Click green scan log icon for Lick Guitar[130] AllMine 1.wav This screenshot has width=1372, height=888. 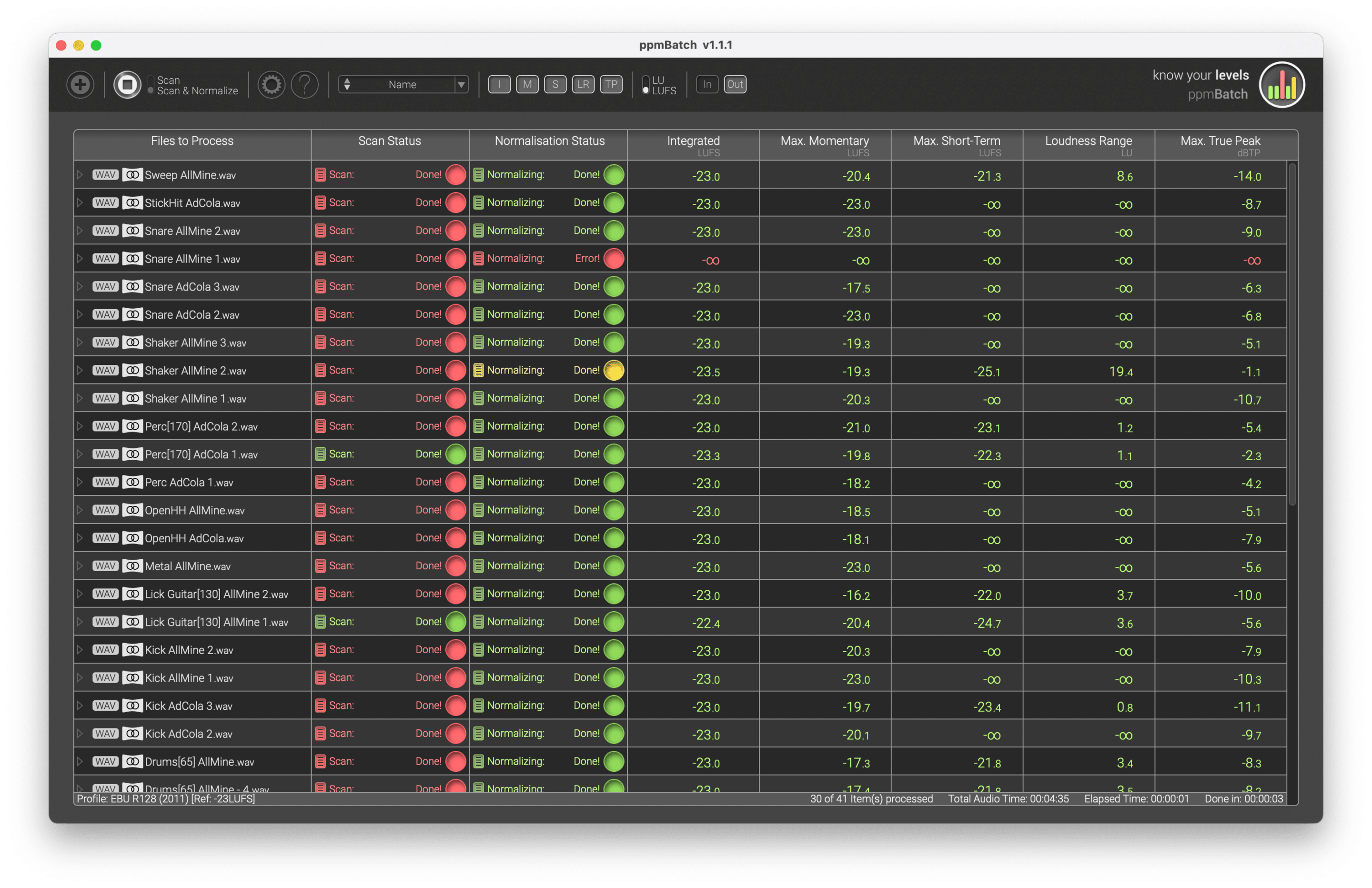321,622
